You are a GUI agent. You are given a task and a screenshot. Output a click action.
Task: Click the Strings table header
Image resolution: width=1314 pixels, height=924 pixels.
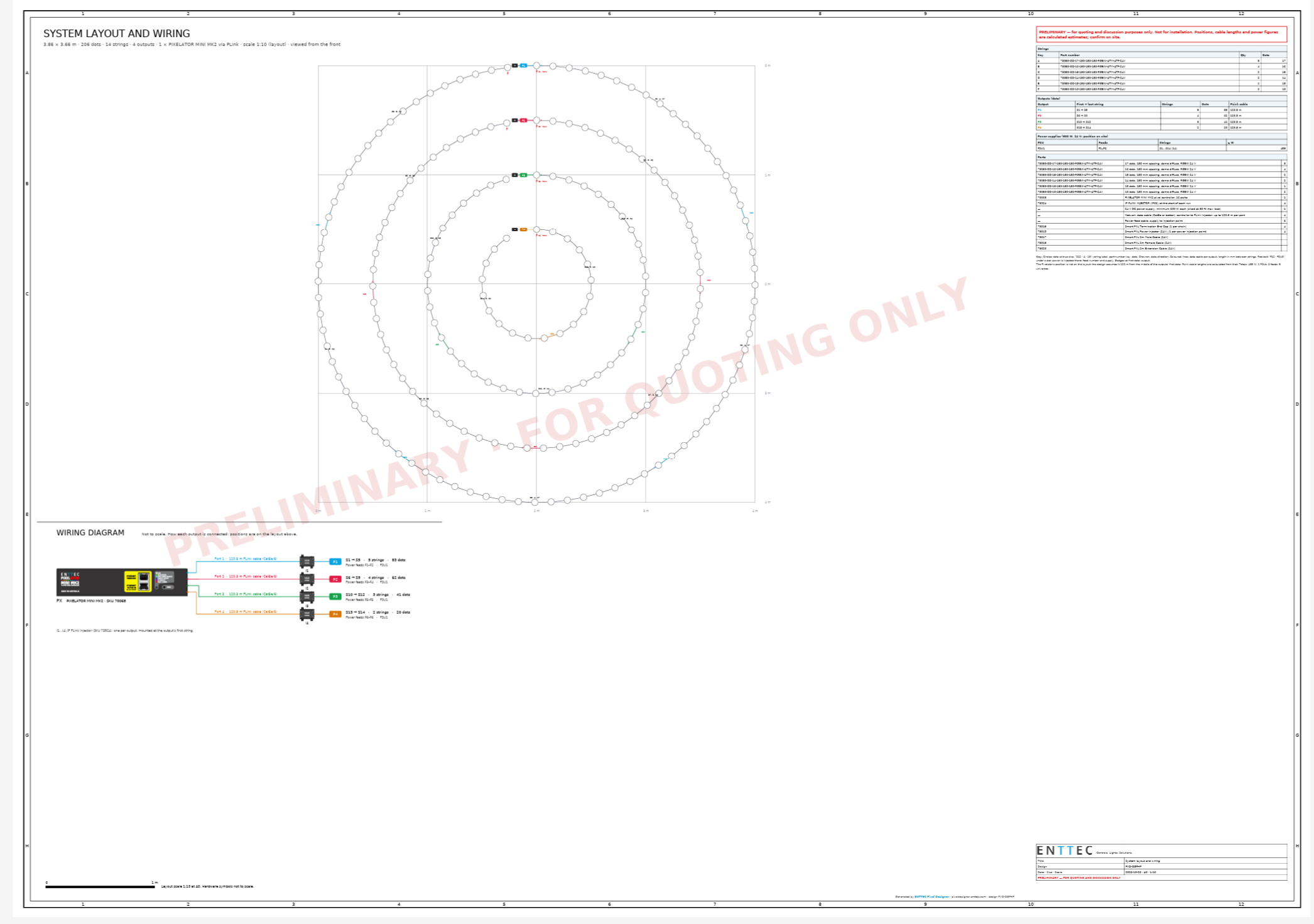(1161, 49)
